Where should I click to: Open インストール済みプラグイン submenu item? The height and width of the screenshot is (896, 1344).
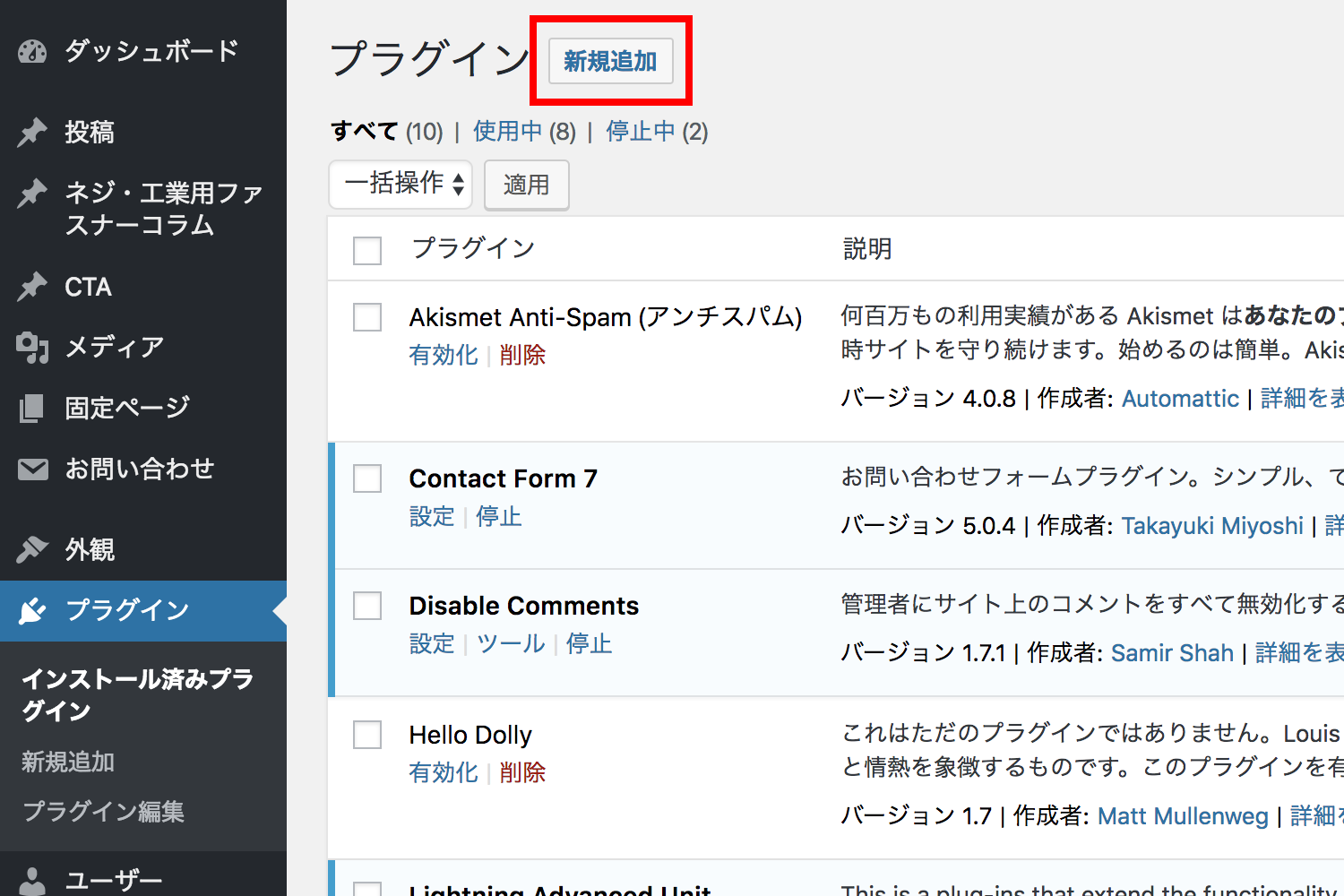(137, 694)
